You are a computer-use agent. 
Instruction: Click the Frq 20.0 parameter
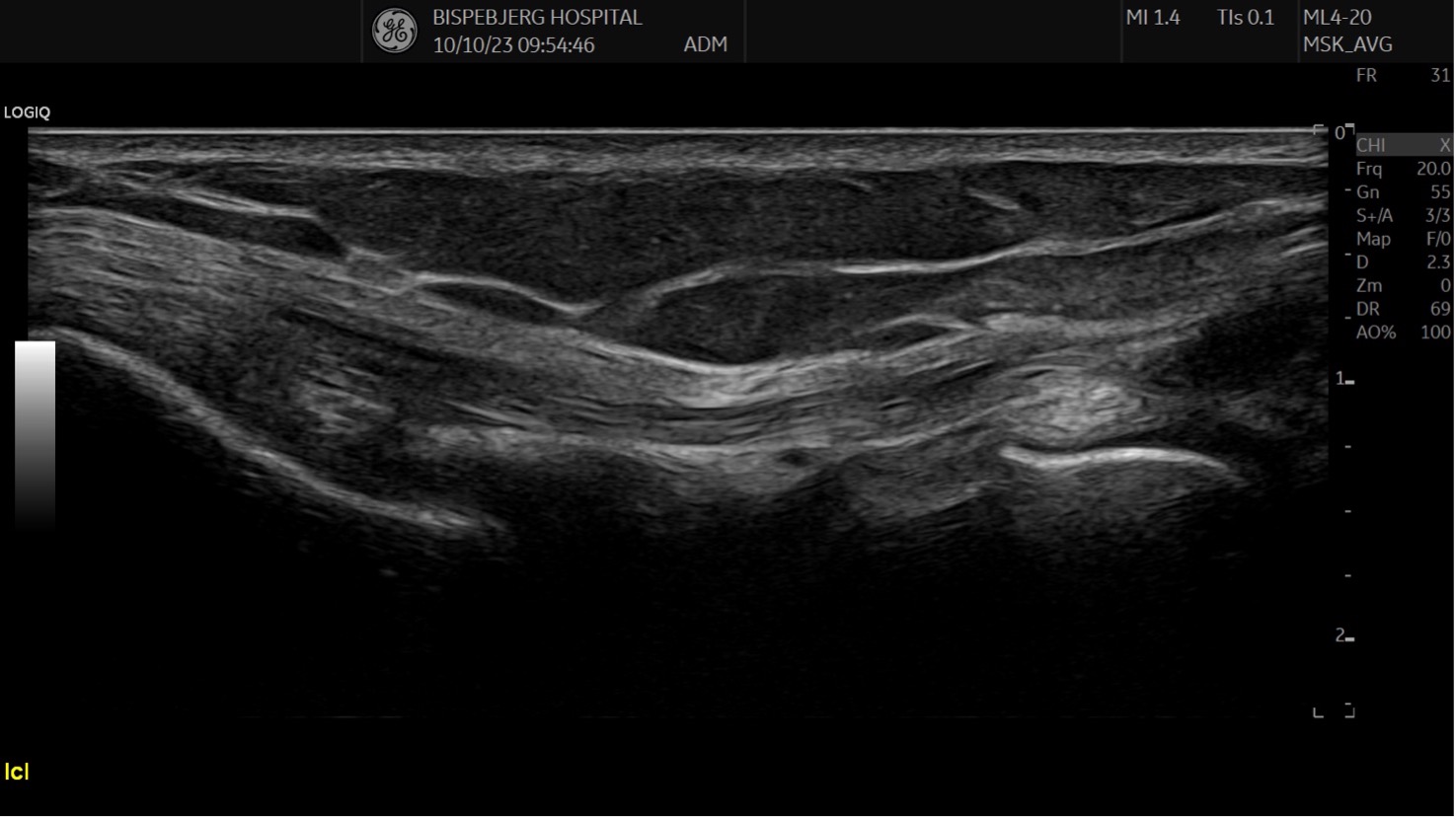pyautogui.click(x=1403, y=169)
